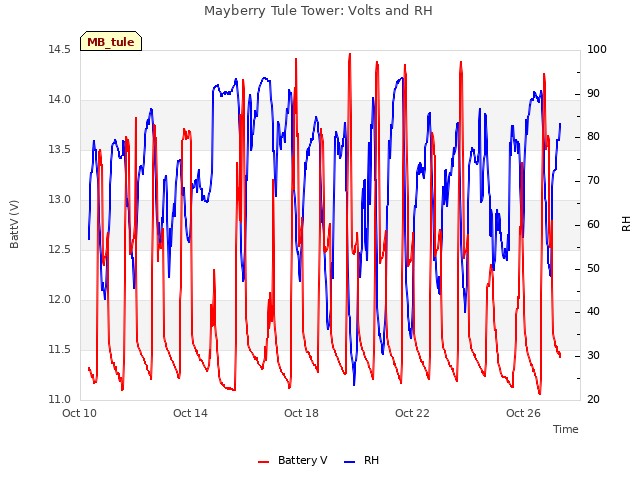The height and width of the screenshot is (480, 640).
Task: Click the 13.0 left axis value
Action: (x=59, y=200)
